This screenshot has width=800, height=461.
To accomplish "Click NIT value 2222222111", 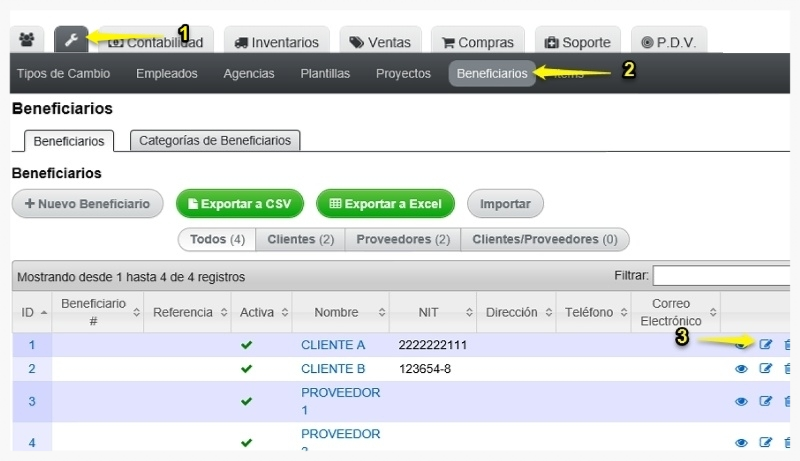I will 433,345.
